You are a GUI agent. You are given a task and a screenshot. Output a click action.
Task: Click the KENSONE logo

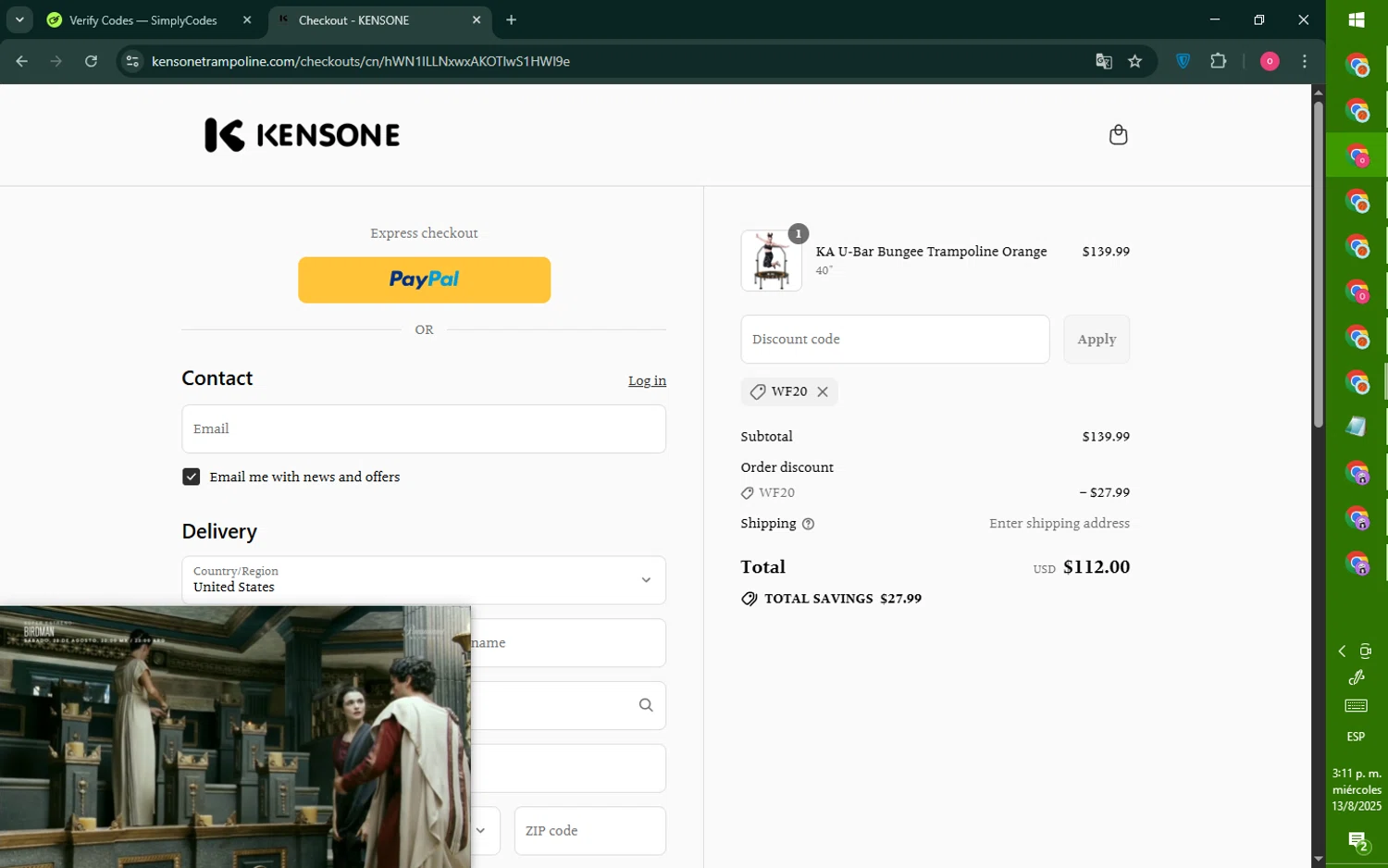coord(302,135)
